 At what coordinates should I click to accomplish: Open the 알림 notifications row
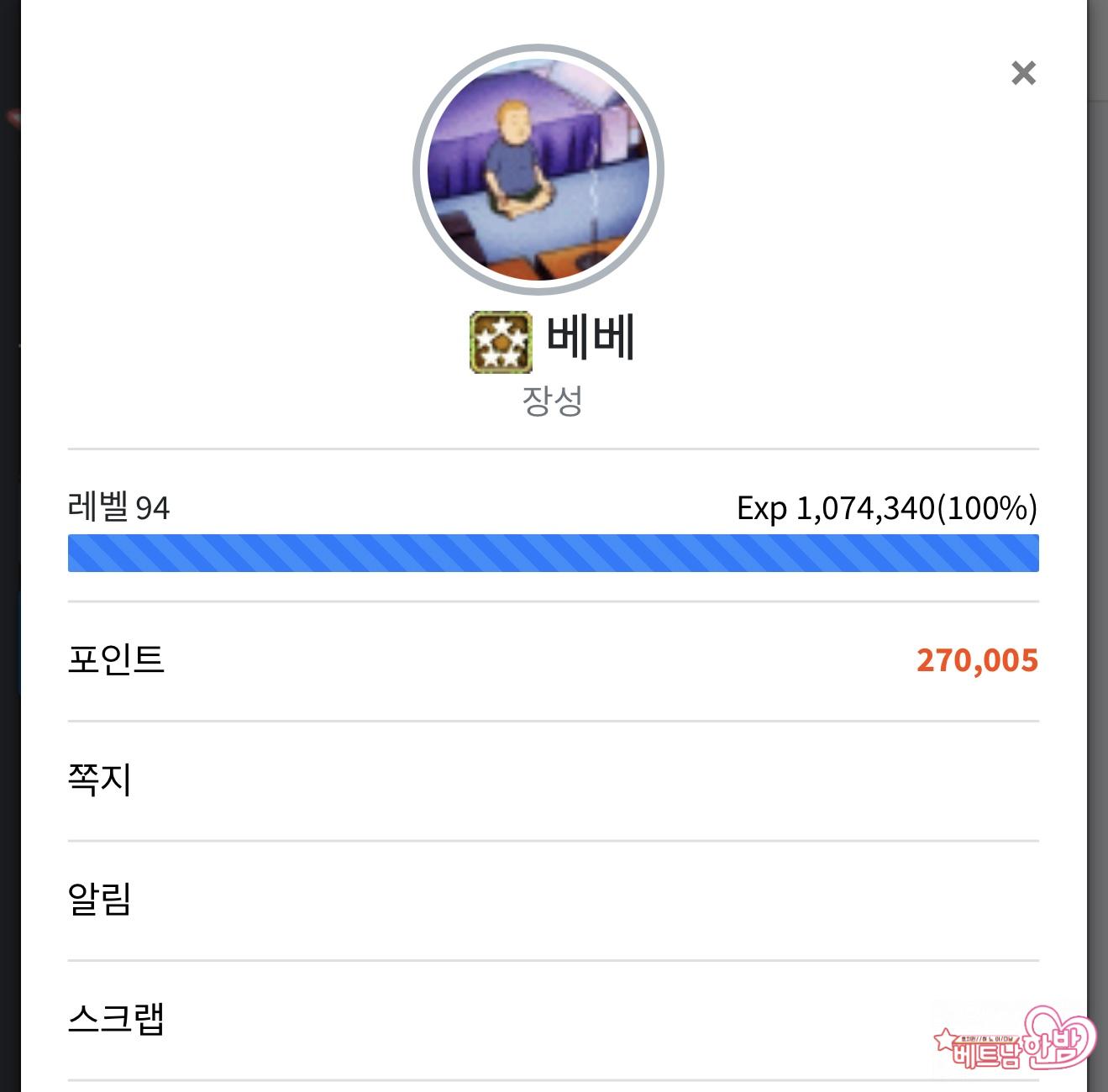point(554,900)
